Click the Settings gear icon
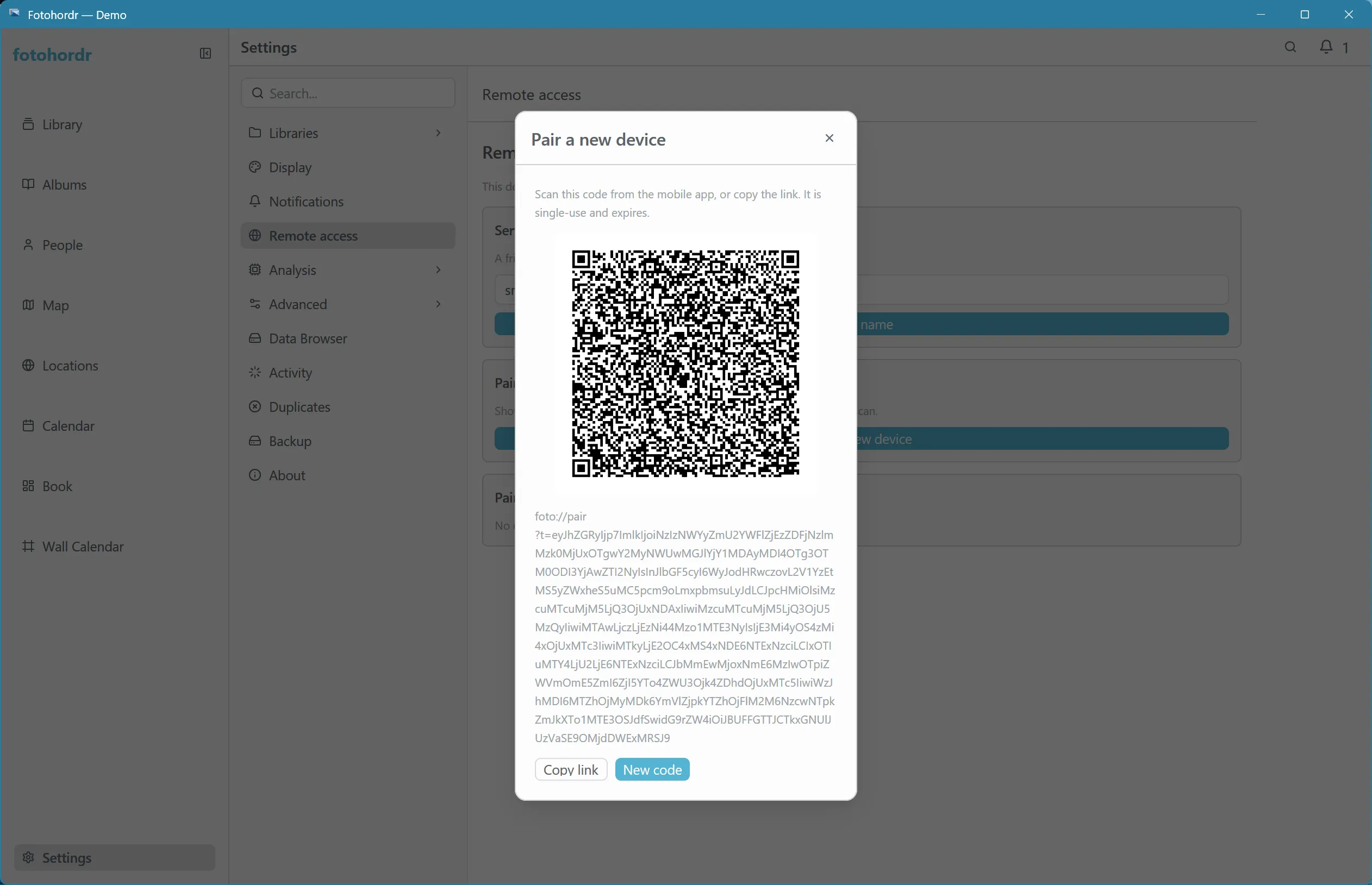This screenshot has height=885, width=1372. (x=28, y=857)
